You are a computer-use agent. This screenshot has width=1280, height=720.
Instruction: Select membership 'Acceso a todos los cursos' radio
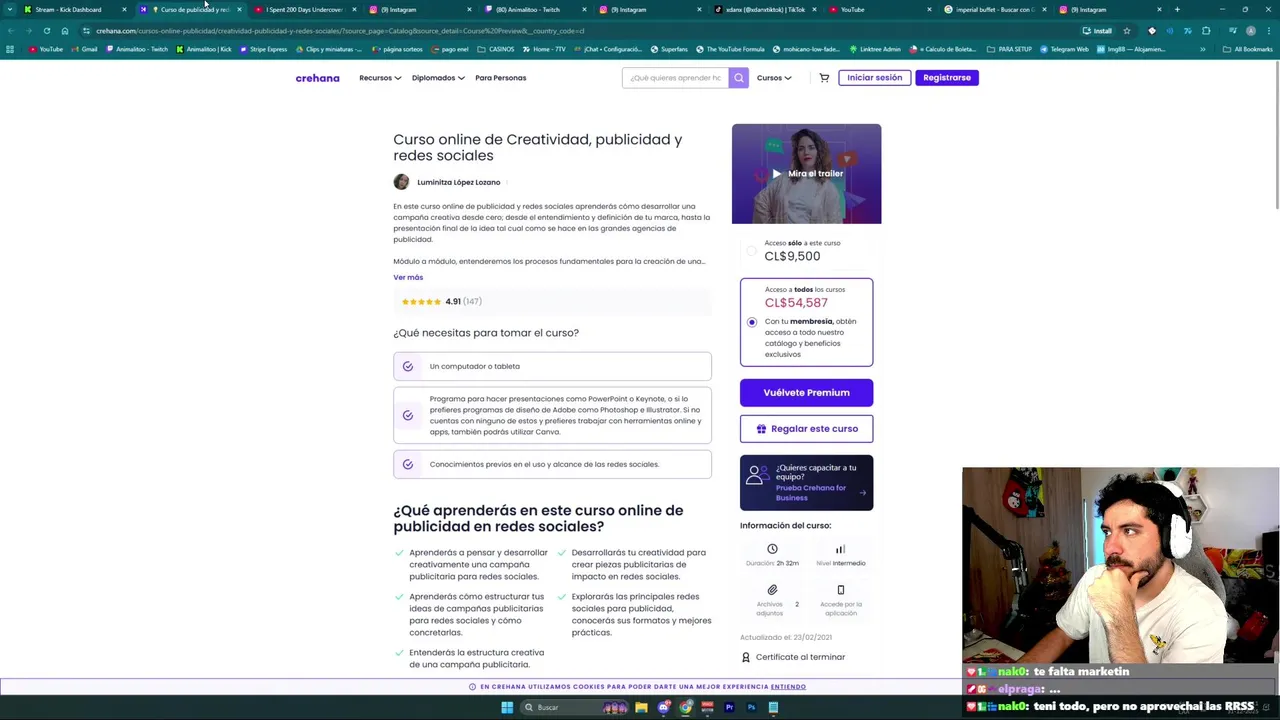(x=752, y=322)
